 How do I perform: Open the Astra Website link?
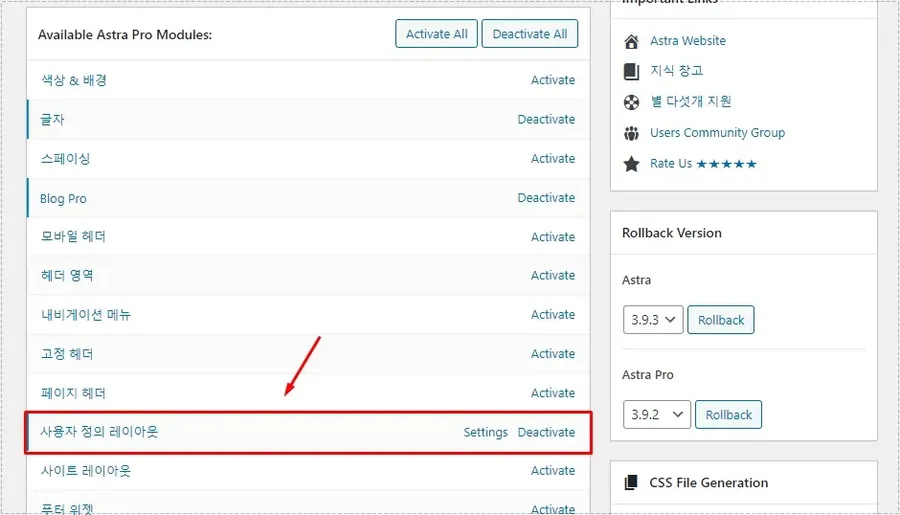pos(688,41)
